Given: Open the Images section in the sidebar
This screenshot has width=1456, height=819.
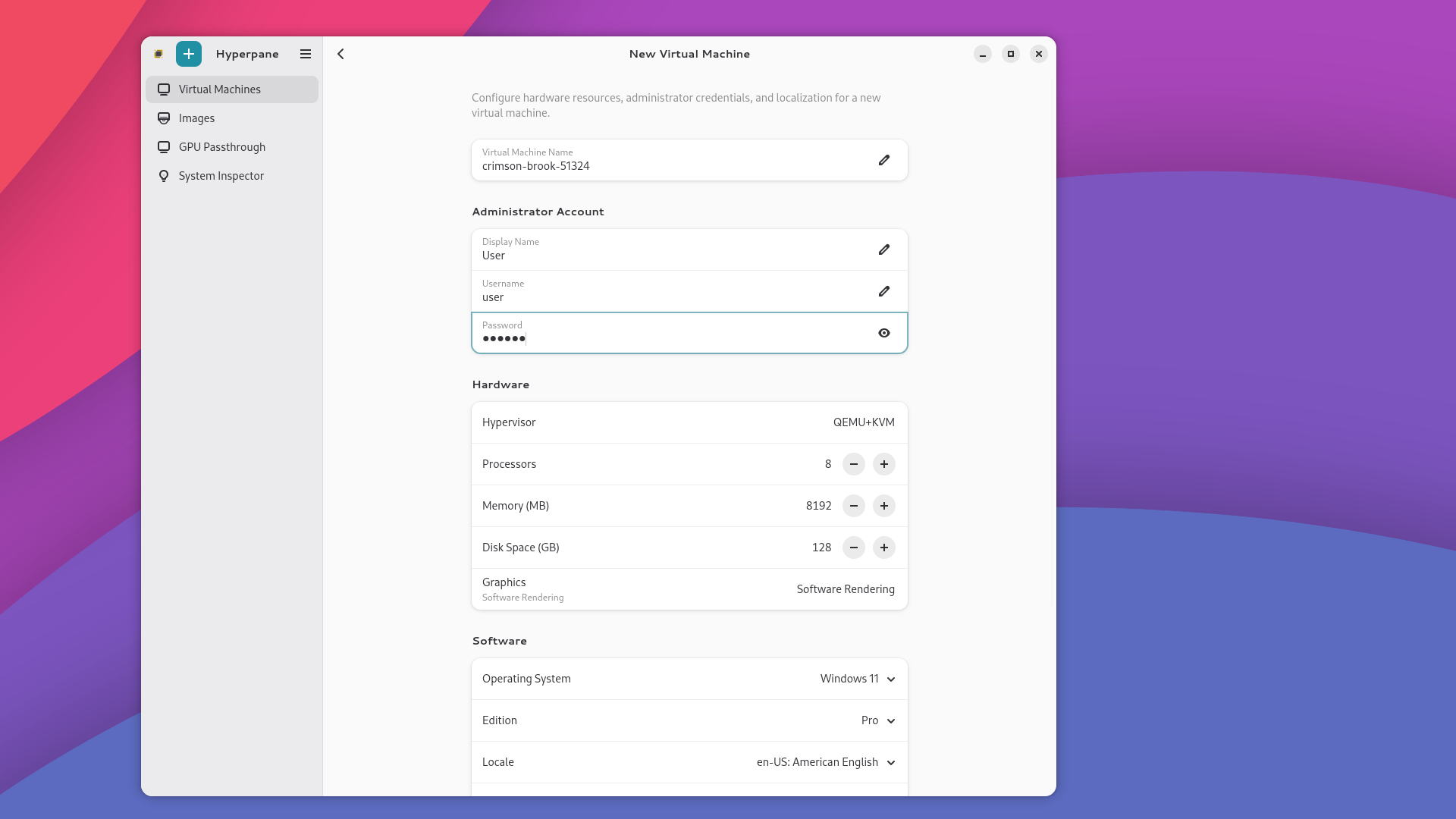Looking at the screenshot, I should click(197, 118).
